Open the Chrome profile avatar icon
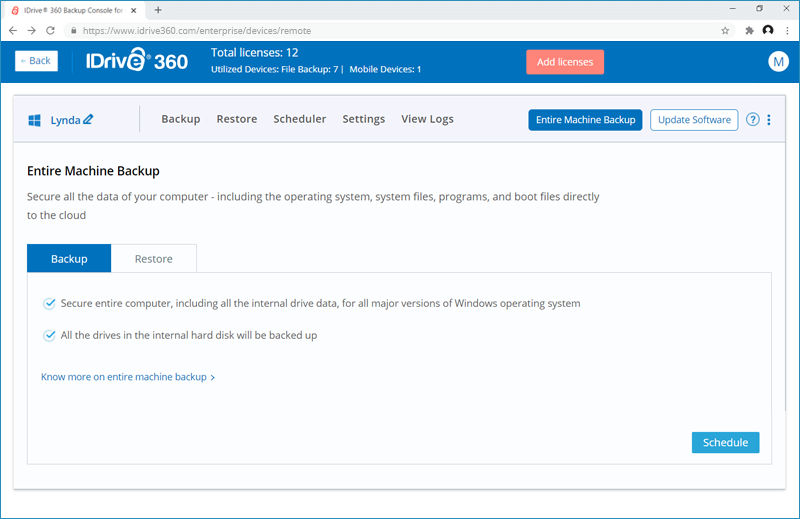The width and height of the screenshot is (800, 519). (x=768, y=30)
